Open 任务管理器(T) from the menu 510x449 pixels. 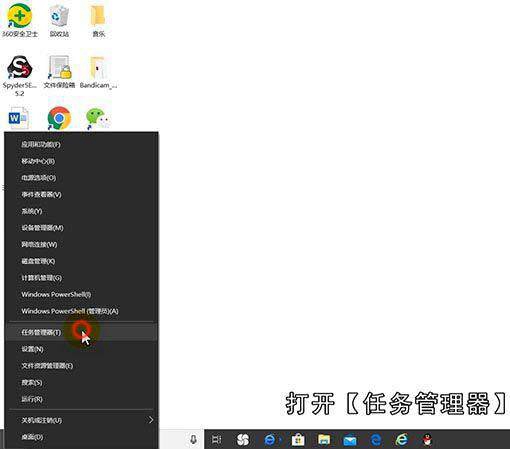pos(81,332)
